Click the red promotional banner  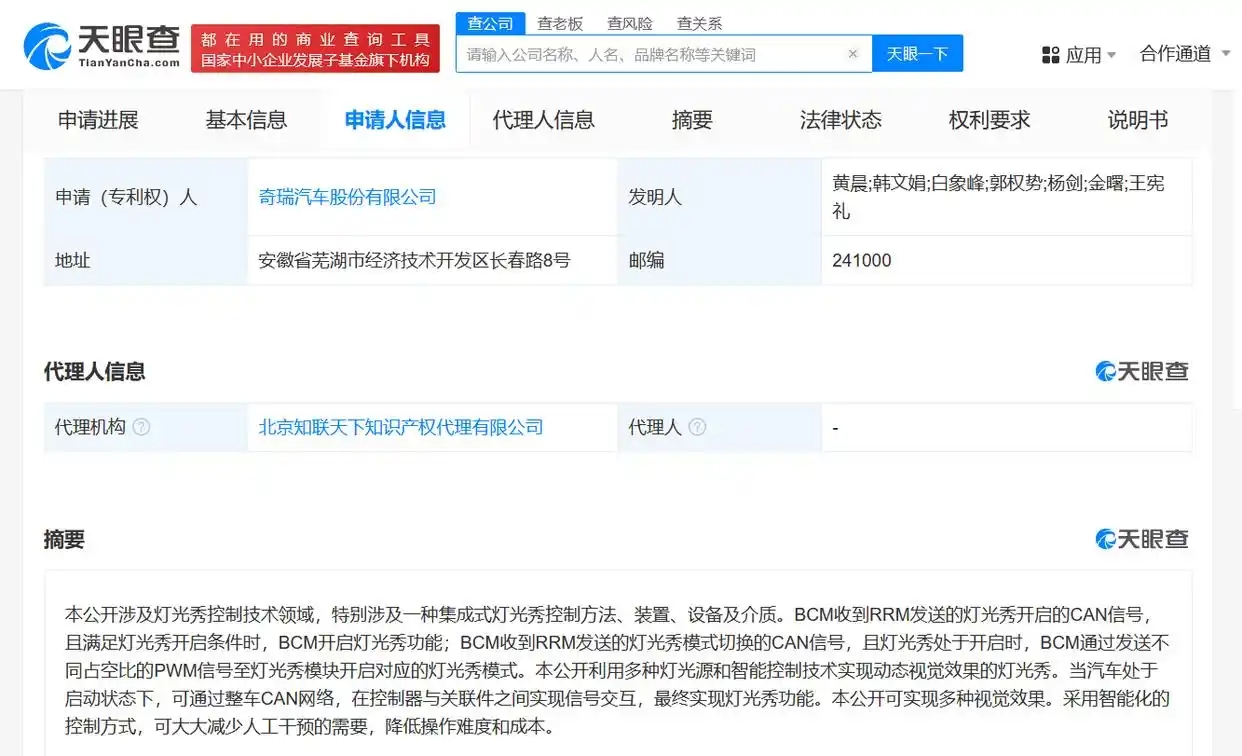pyautogui.click(x=315, y=48)
